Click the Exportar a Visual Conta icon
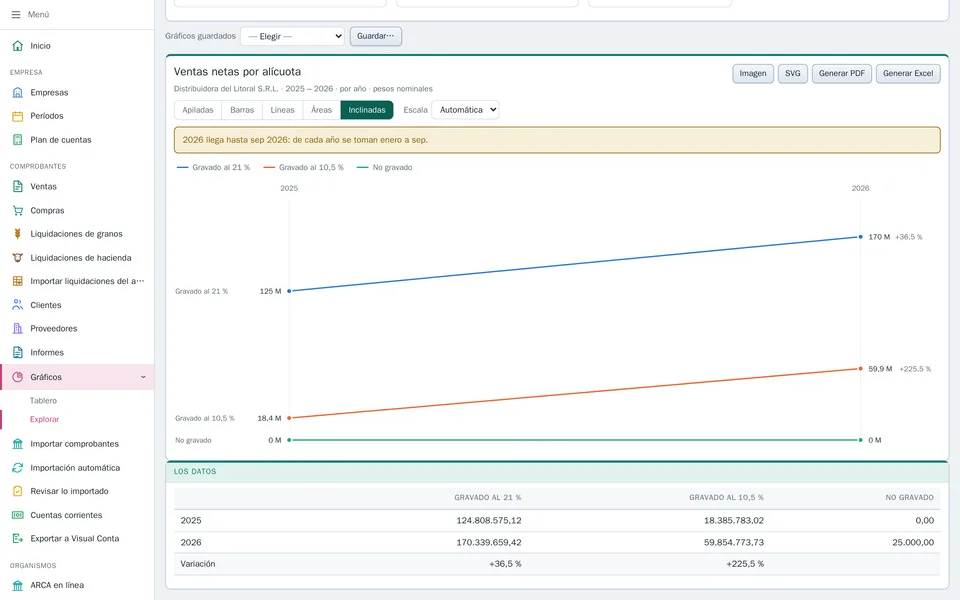The image size is (960, 600). (18, 539)
